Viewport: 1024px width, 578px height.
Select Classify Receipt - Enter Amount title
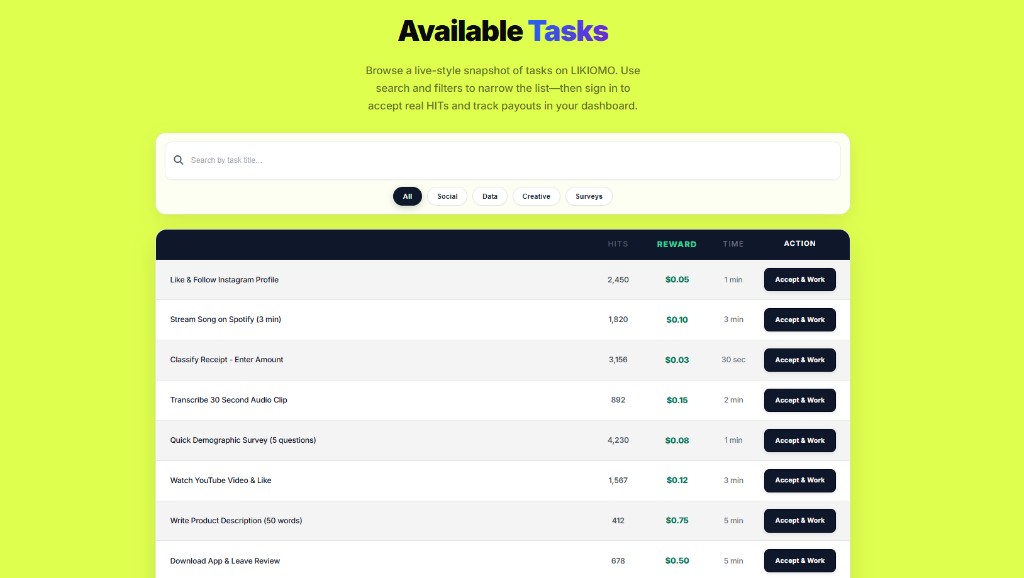pyautogui.click(x=227, y=360)
